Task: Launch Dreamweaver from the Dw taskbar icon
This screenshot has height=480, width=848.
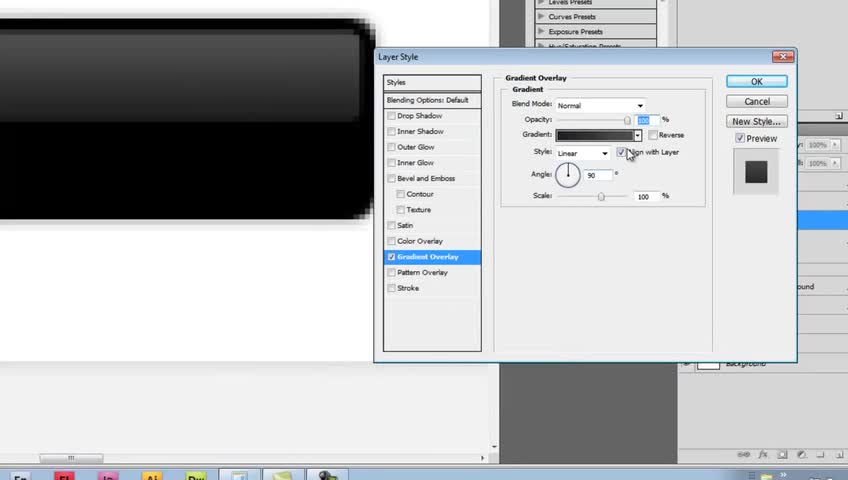Action: (196, 476)
